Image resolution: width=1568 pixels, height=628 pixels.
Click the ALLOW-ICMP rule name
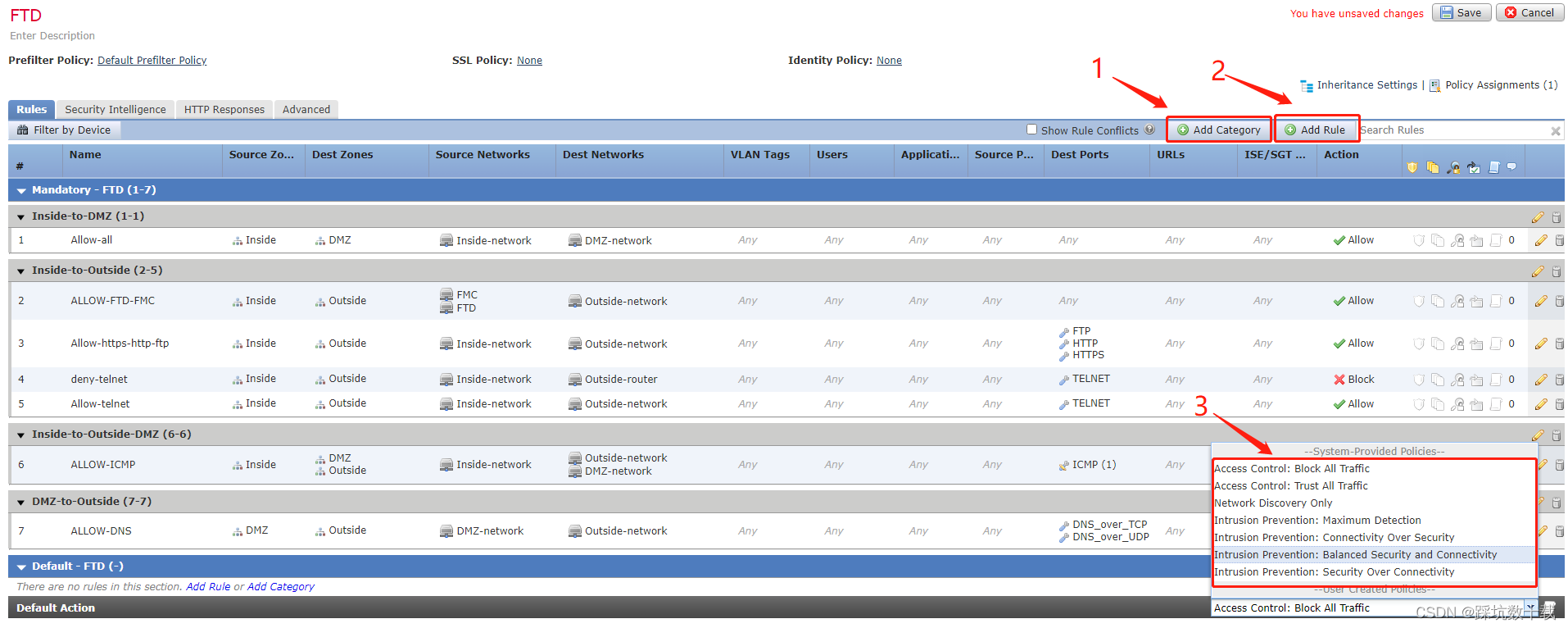coord(103,465)
